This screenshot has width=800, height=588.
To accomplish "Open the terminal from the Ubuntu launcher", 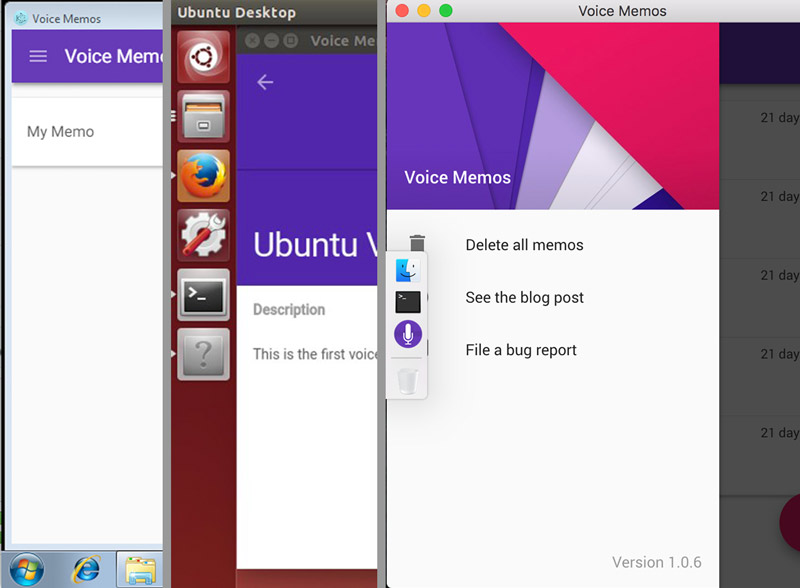I will coord(203,295).
